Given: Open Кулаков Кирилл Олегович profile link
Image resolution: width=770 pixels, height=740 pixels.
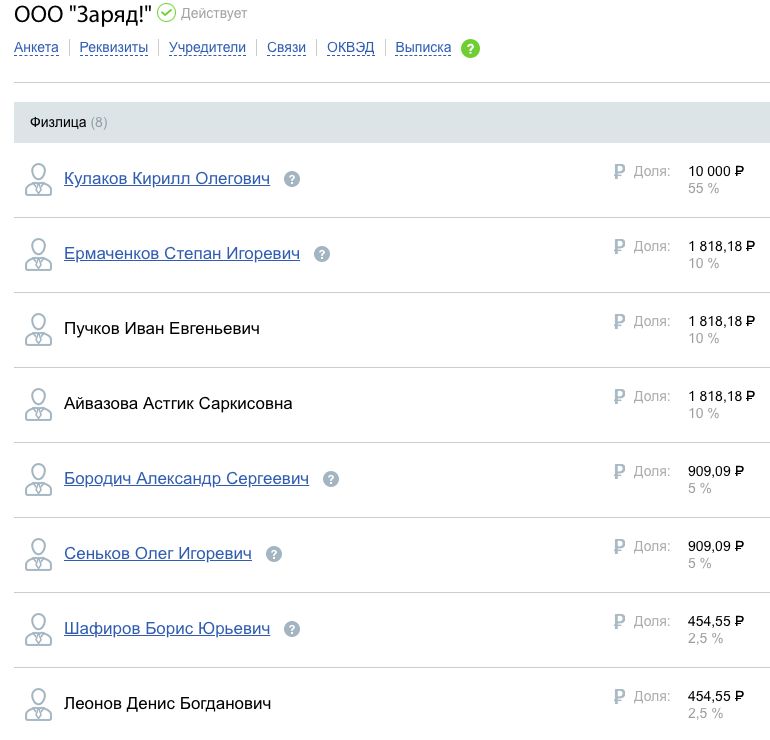Looking at the screenshot, I should click(167, 179).
